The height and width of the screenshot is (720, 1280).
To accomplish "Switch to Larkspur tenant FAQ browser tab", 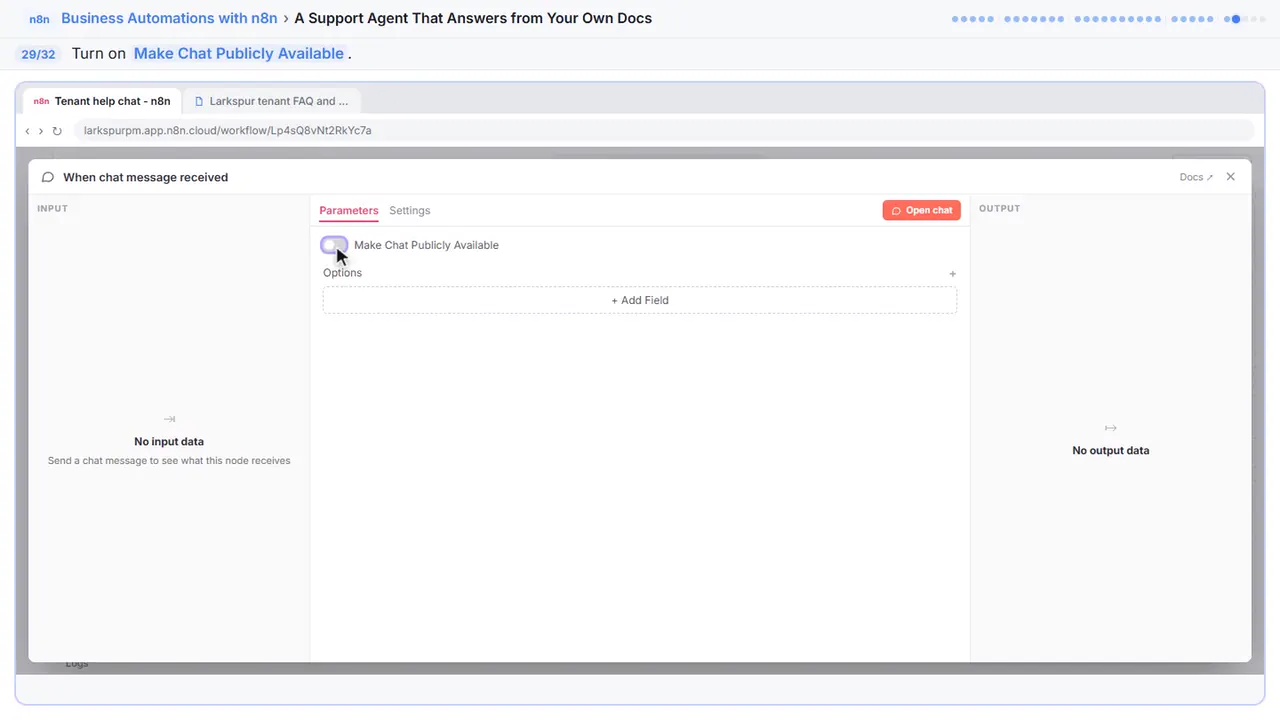I will [x=272, y=101].
